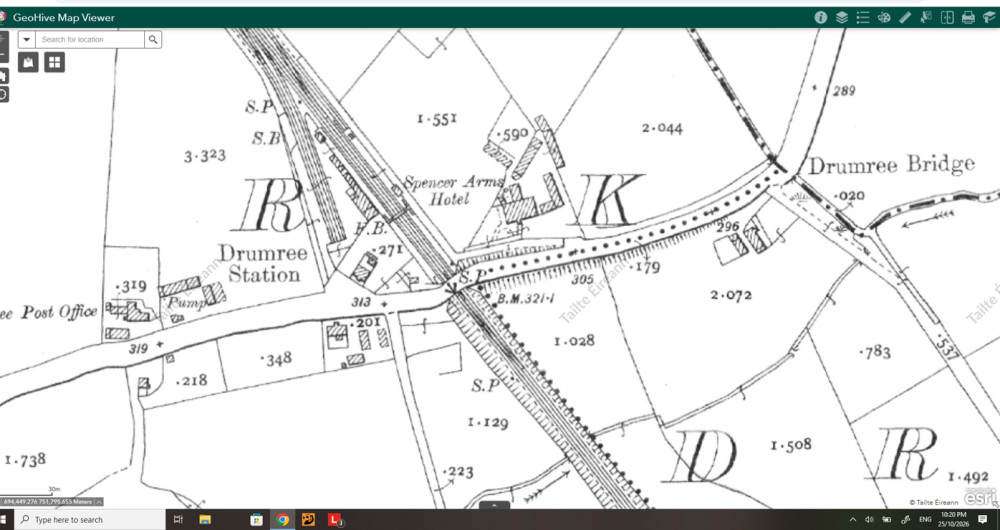Open the orange paint app on taskbar
This screenshot has width=1000, height=530.
308,520
